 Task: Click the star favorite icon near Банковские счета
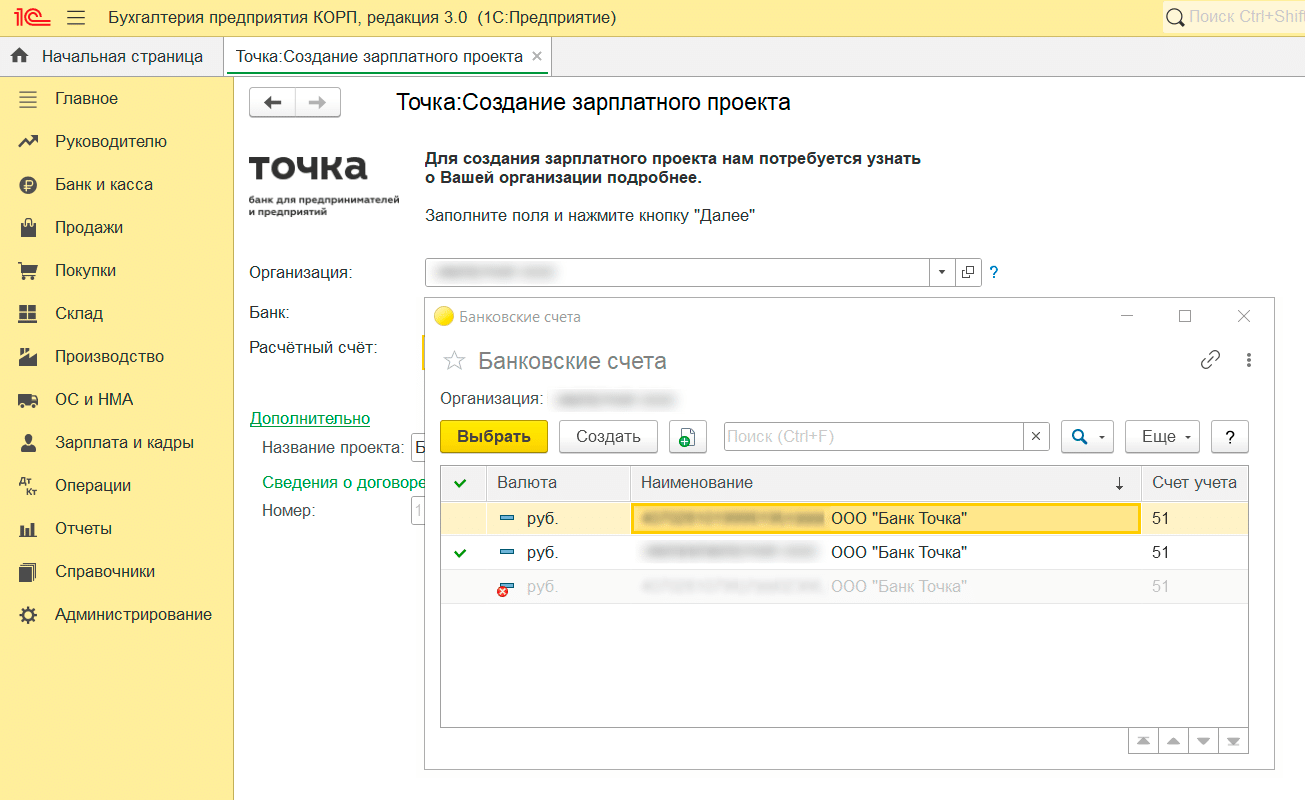point(454,361)
